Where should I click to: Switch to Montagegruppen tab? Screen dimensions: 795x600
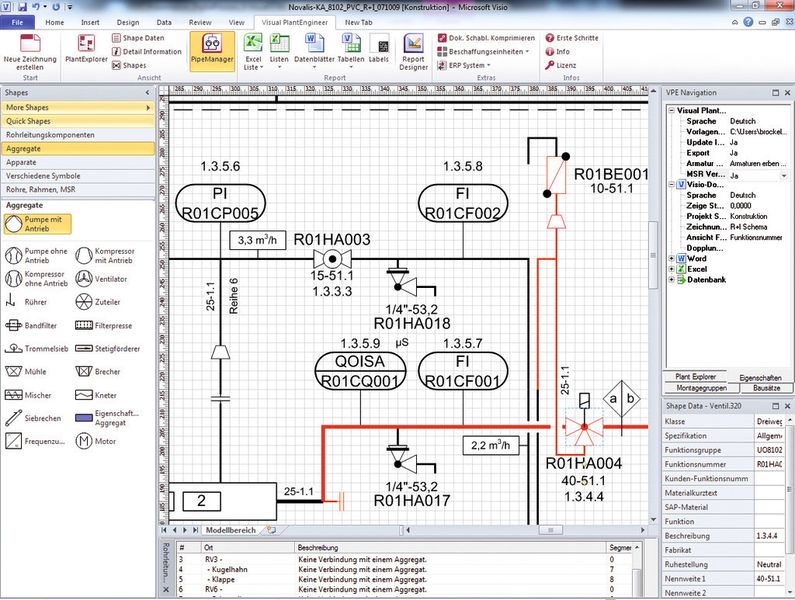click(x=702, y=388)
